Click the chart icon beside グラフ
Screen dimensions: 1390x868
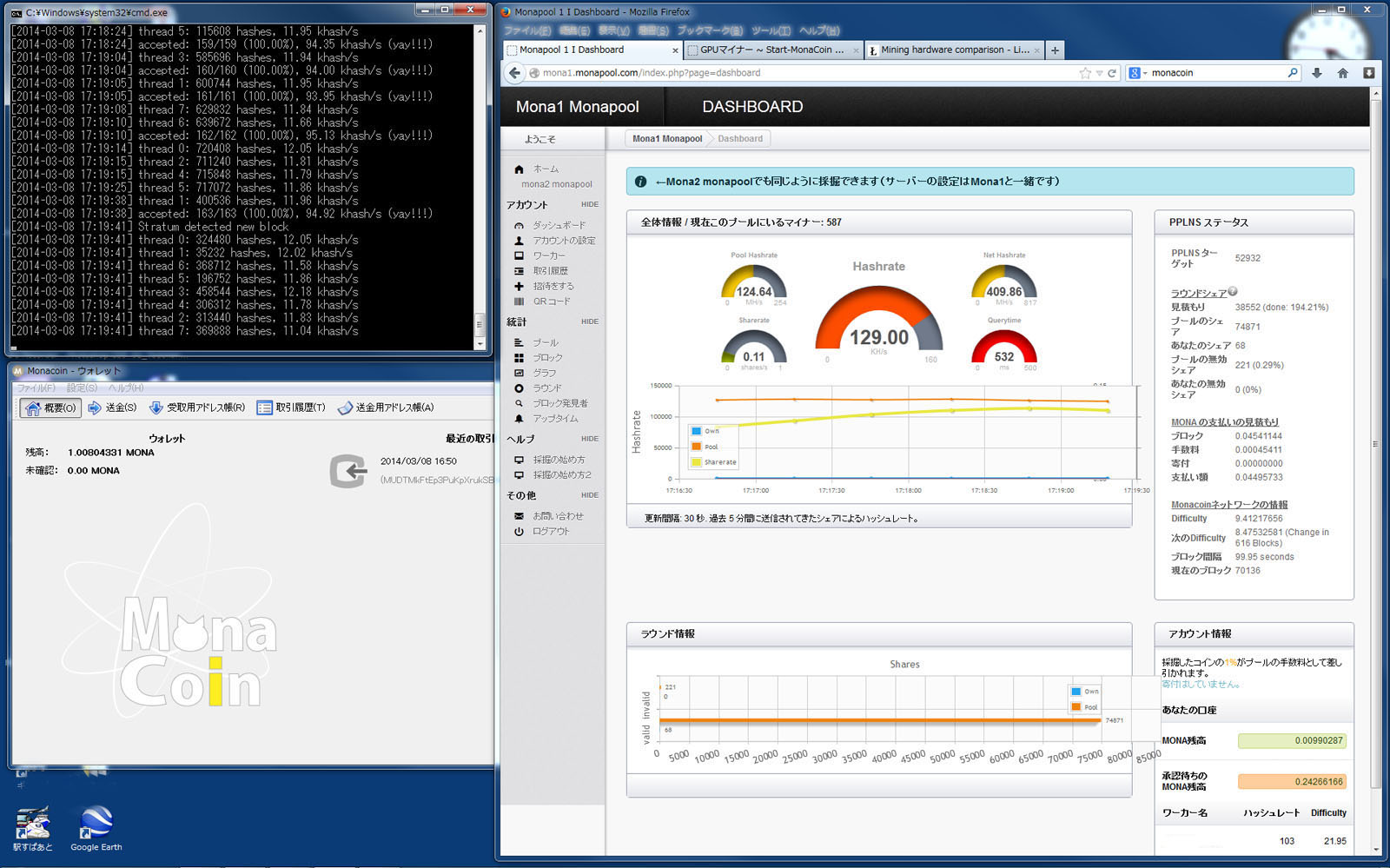[519, 373]
